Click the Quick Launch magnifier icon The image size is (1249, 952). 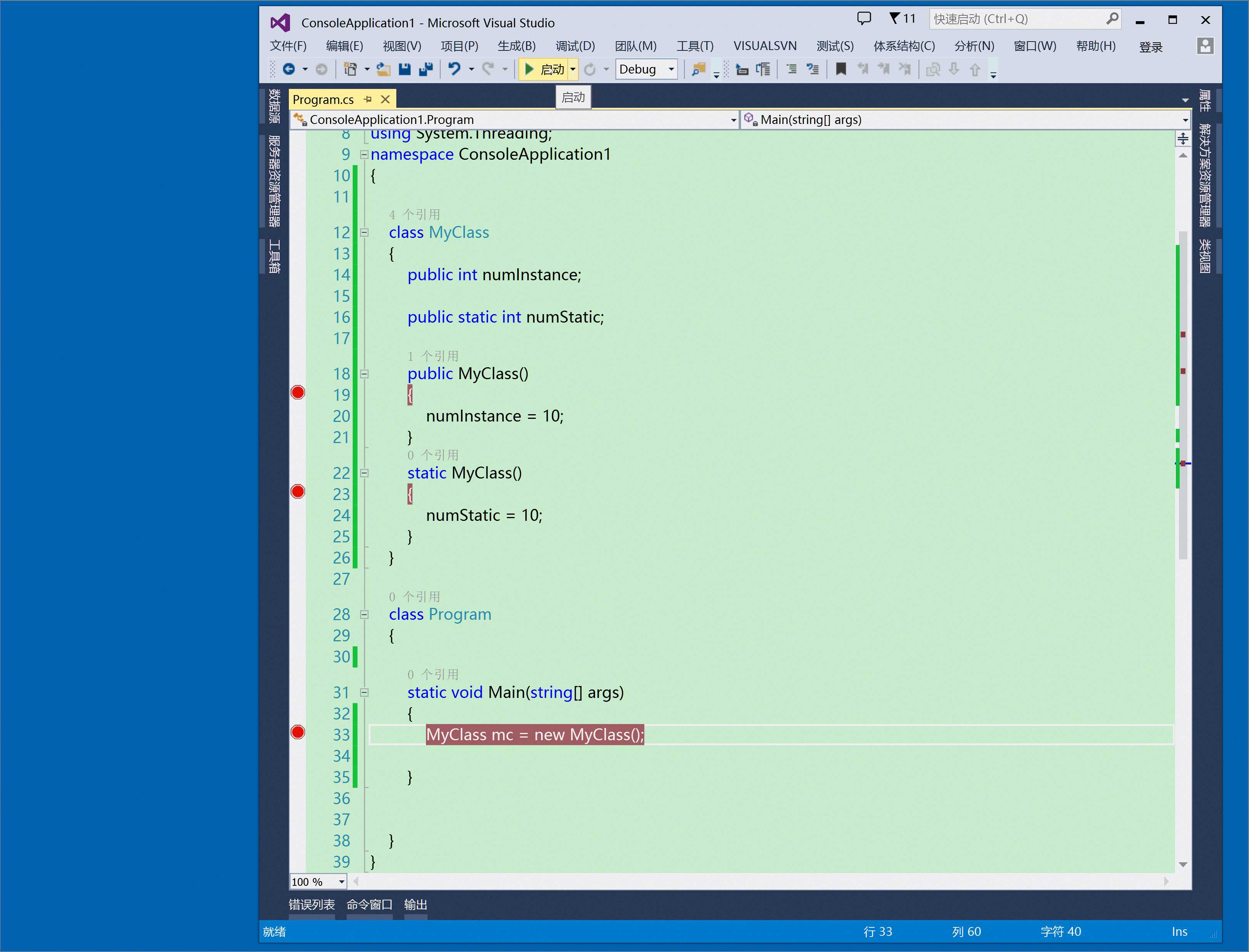[1112, 19]
